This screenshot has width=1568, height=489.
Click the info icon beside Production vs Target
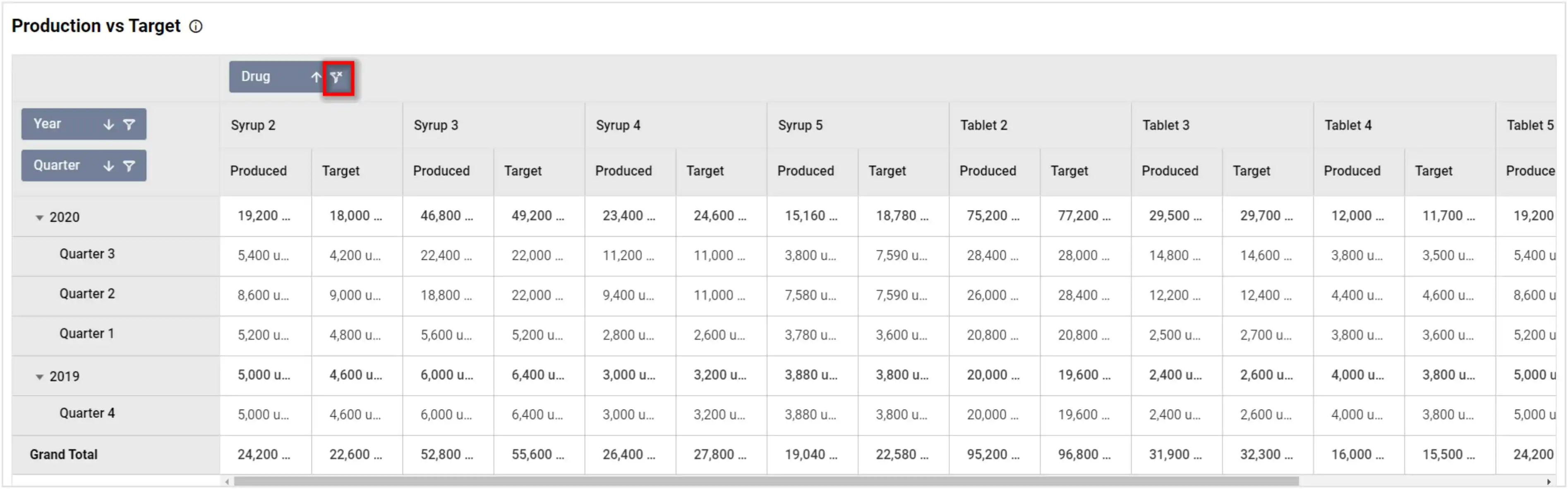tap(196, 26)
